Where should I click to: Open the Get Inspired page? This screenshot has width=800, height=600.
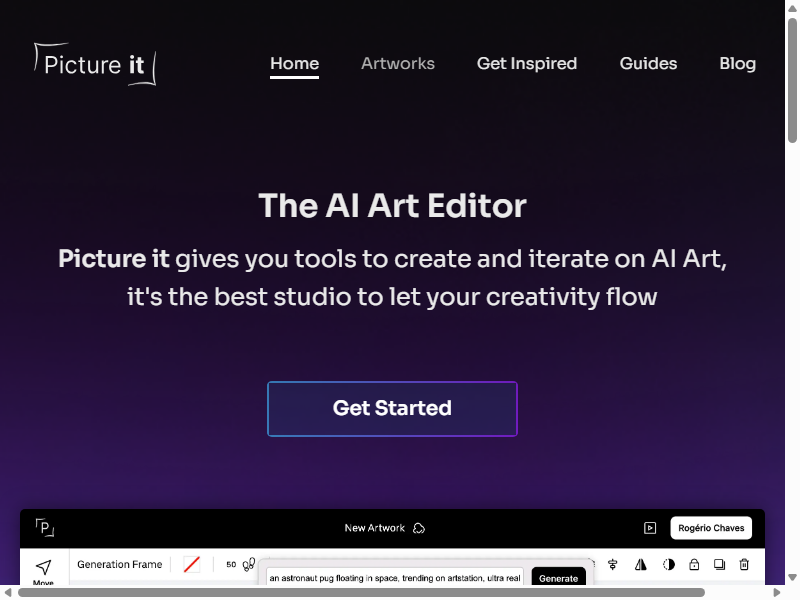click(x=527, y=63)
